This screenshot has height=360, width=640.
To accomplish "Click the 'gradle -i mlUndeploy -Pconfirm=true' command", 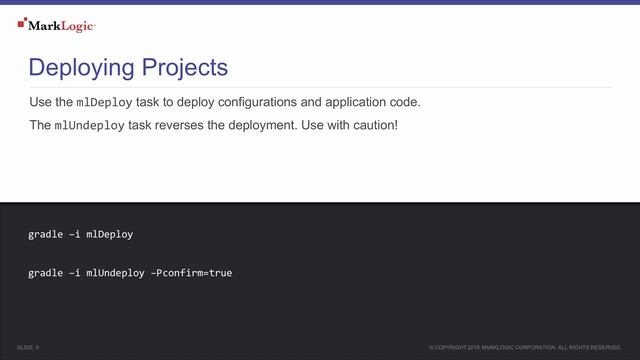I will [x=130, y=273].
